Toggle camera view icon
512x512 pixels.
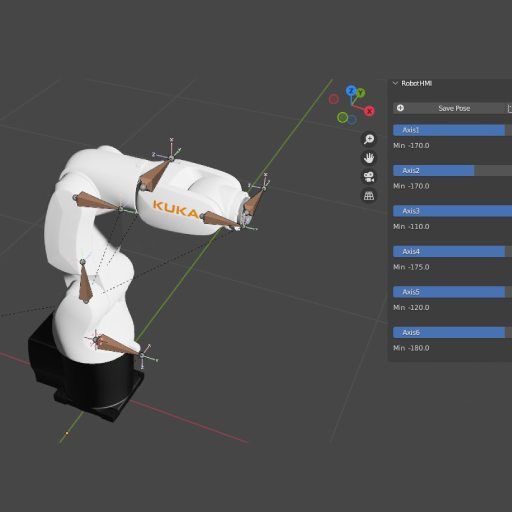click(369, 177)
